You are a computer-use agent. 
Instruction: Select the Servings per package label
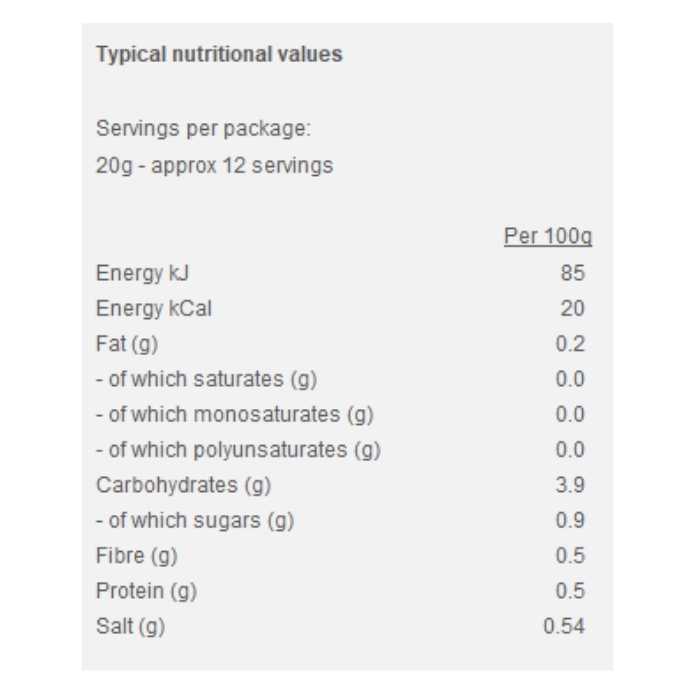204,129
